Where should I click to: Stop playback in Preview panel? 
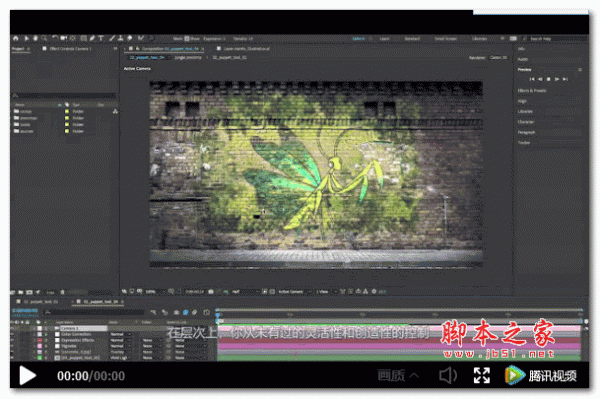click(548, 79)
